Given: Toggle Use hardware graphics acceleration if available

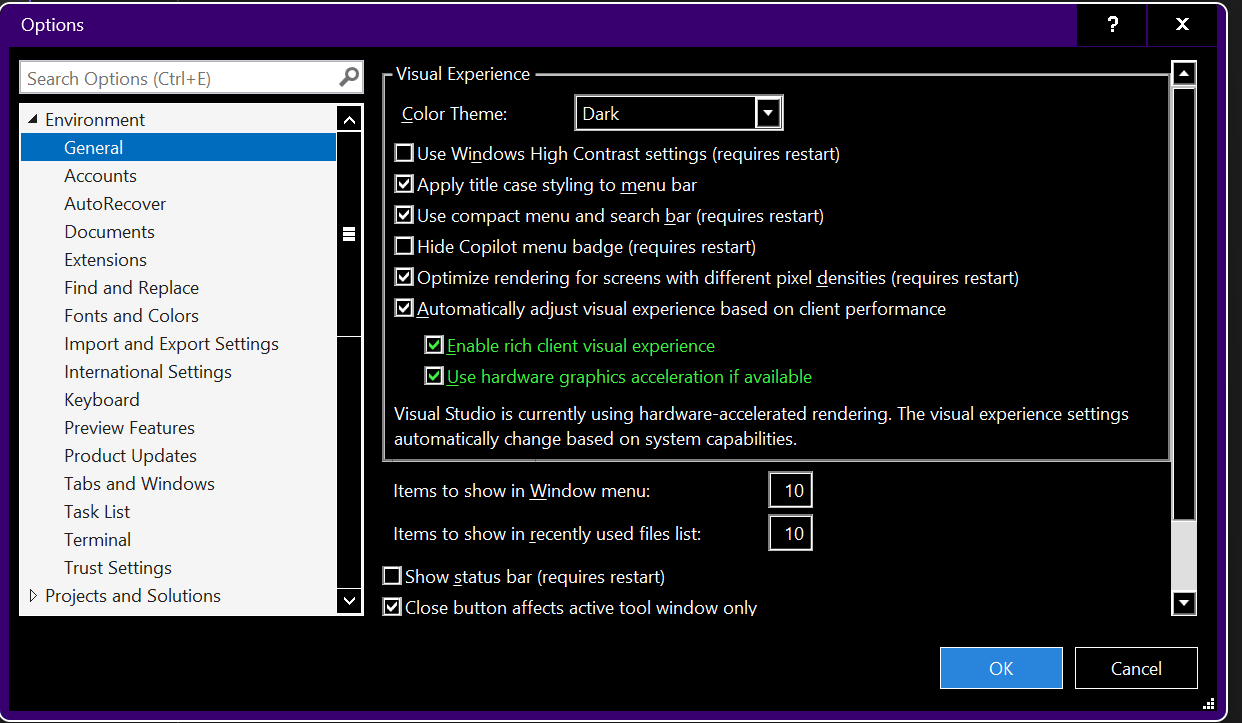Looking at the screenshot, I should click(434, 376).
